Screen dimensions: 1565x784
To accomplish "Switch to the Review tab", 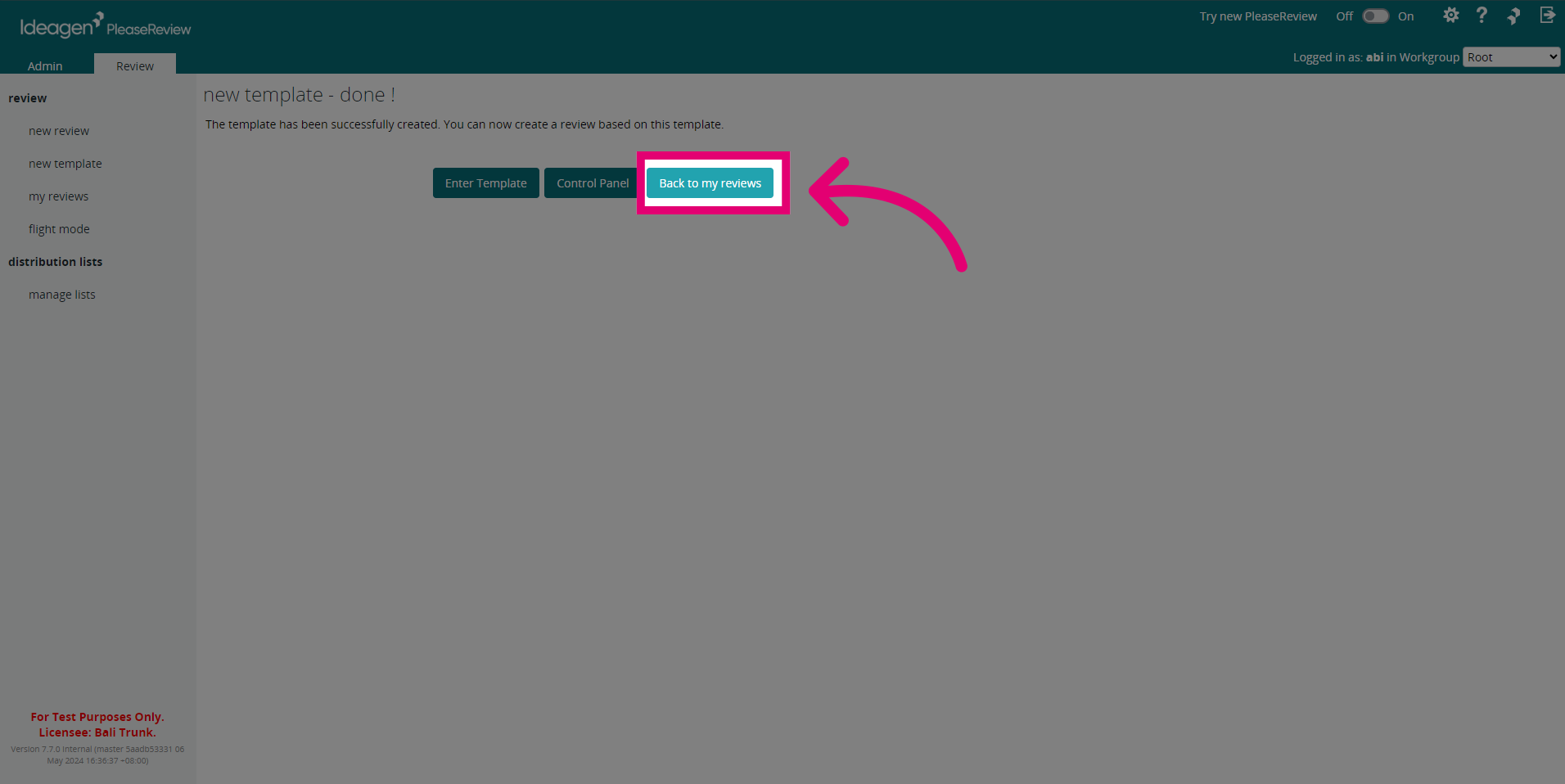I will 135,65.
